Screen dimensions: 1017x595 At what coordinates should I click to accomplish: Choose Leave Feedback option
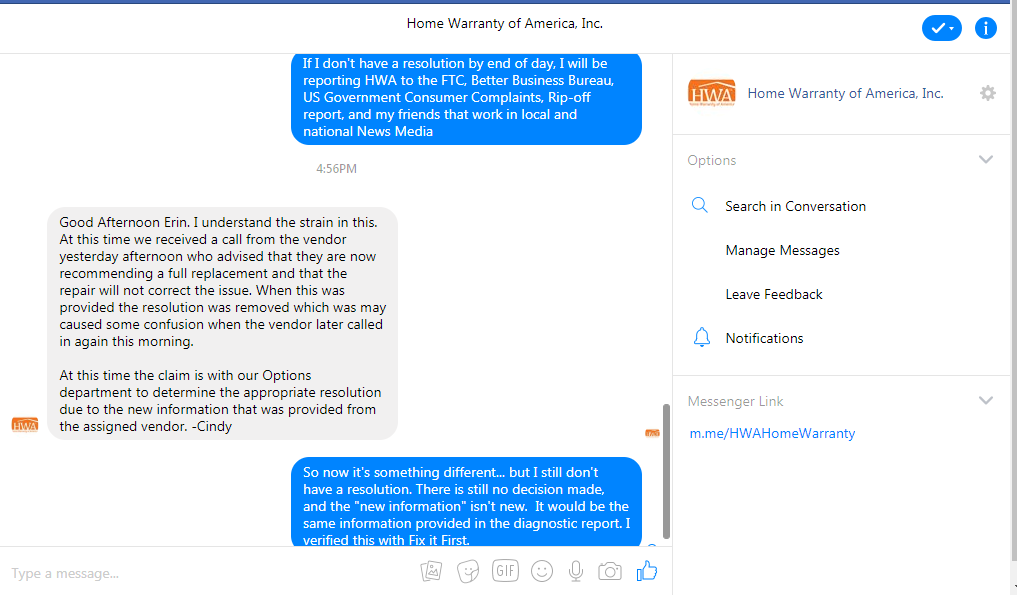(x=774, y=295)
